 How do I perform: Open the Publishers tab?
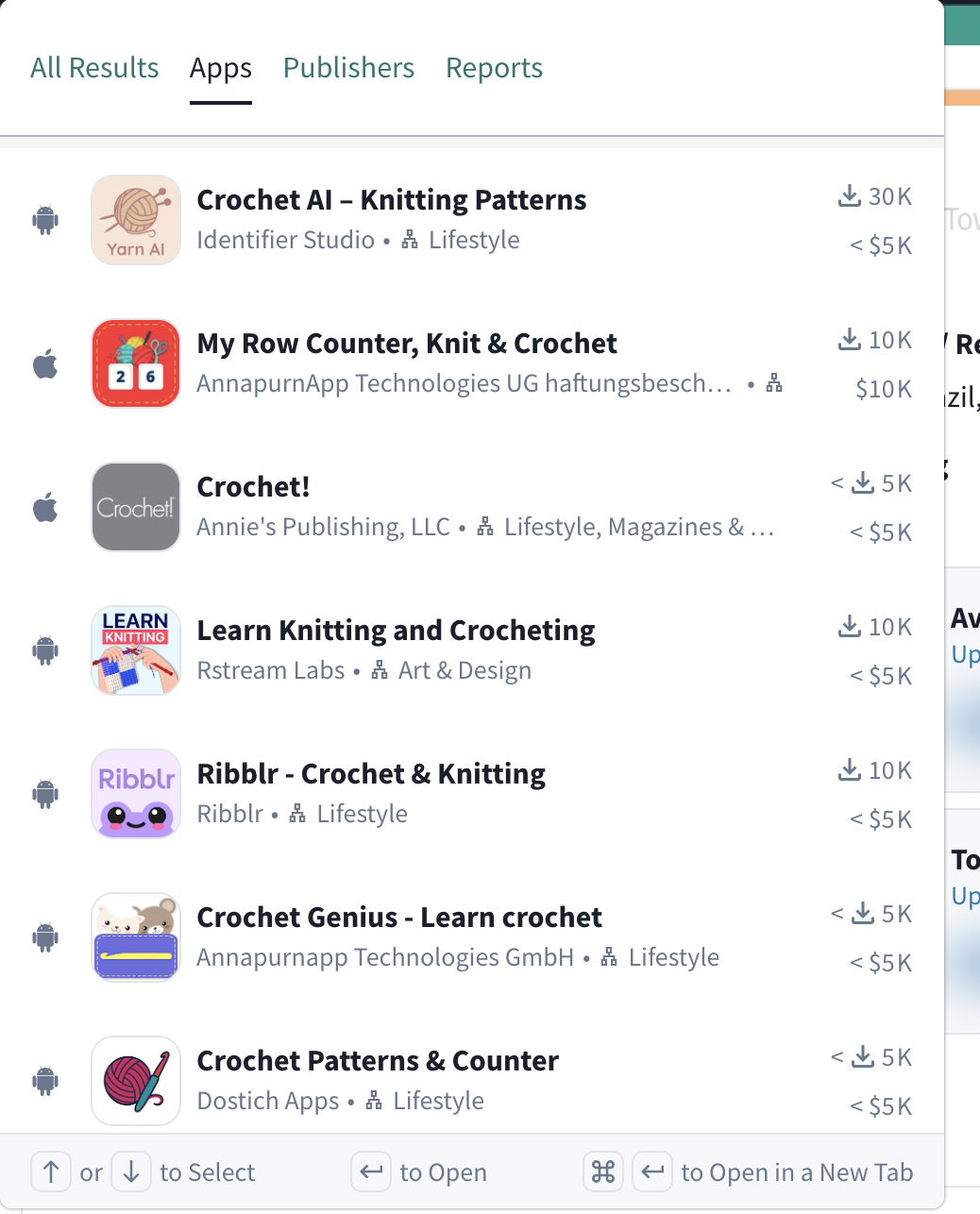click(x=348, y=67)
